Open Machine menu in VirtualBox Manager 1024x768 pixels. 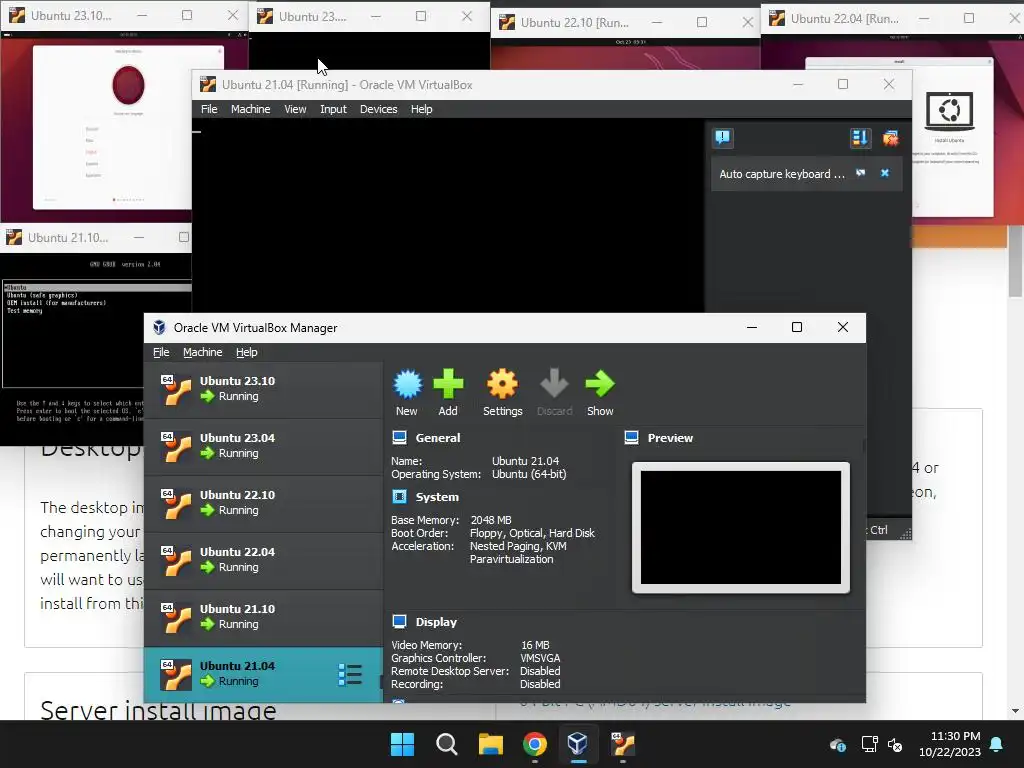pos(202,352)
